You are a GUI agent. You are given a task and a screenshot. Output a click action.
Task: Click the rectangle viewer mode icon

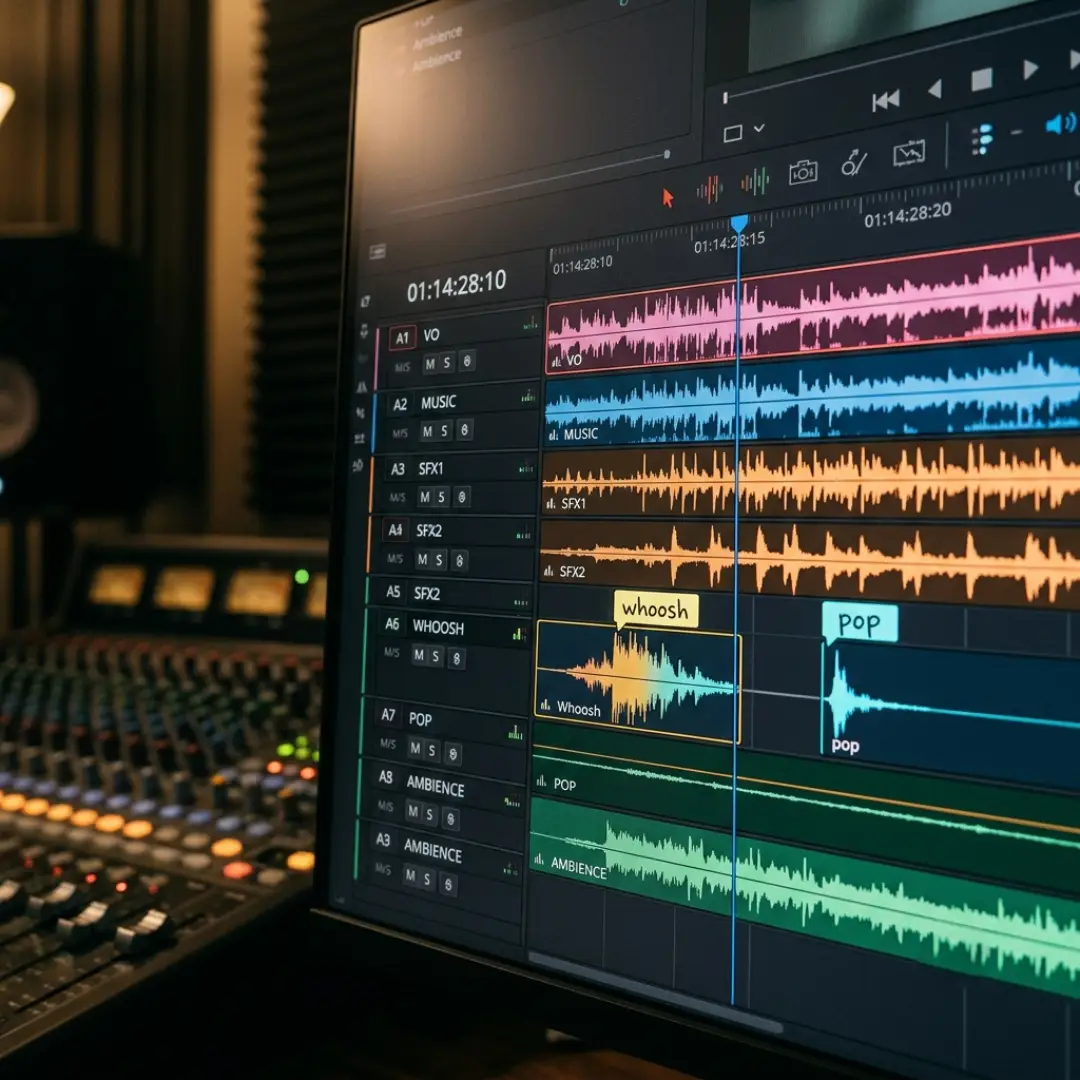(733, 133)
